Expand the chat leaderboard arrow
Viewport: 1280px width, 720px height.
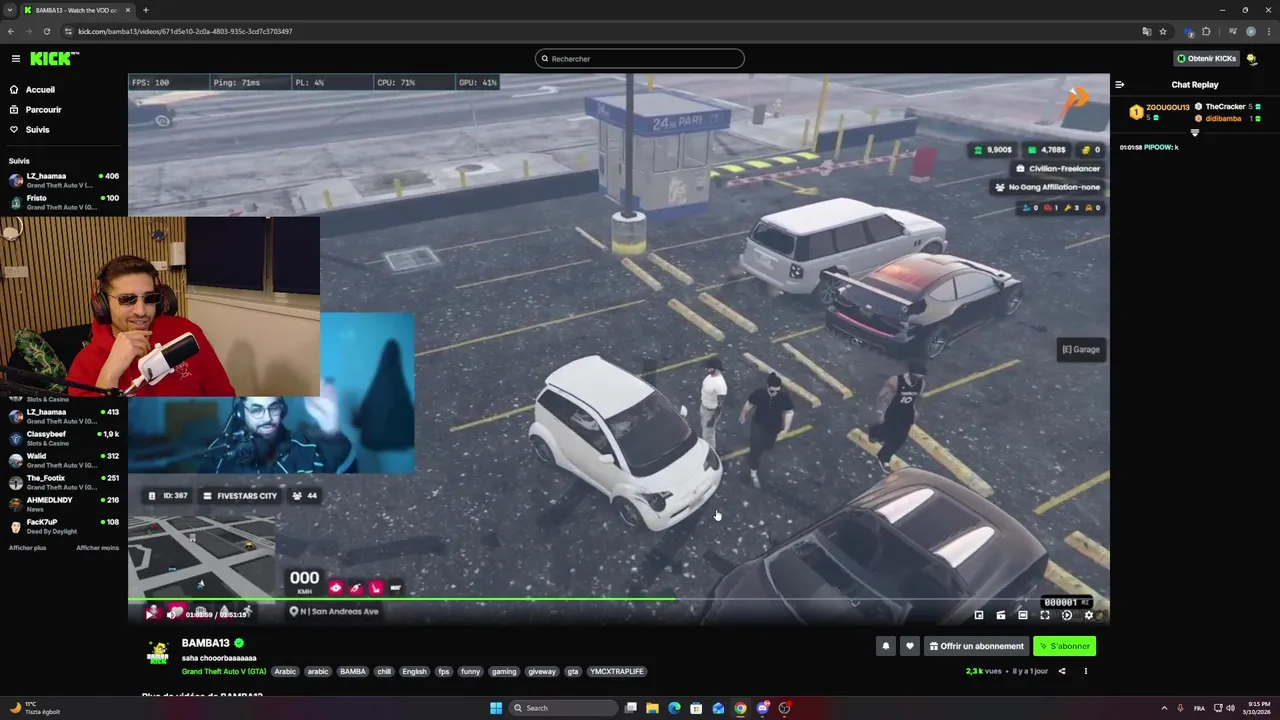point(1194,132)
